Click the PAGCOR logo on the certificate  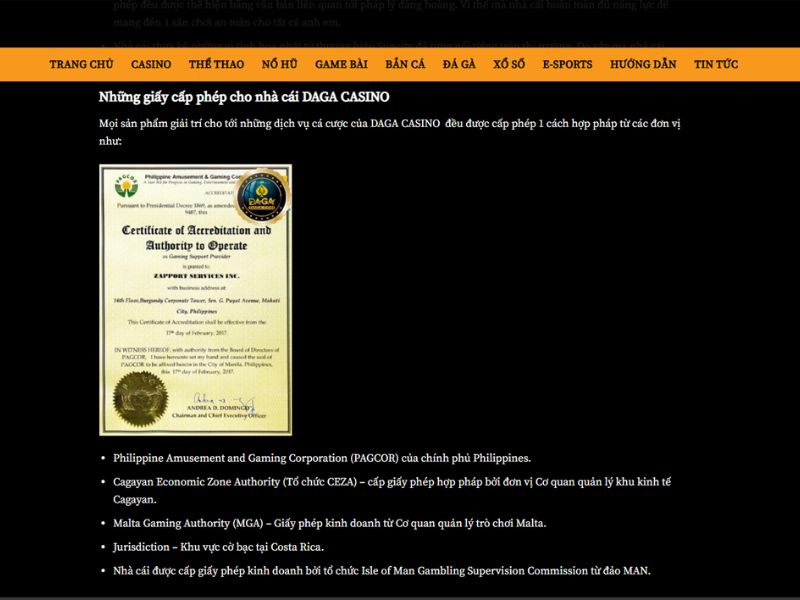pyautogui.click(x=126, y=186)
